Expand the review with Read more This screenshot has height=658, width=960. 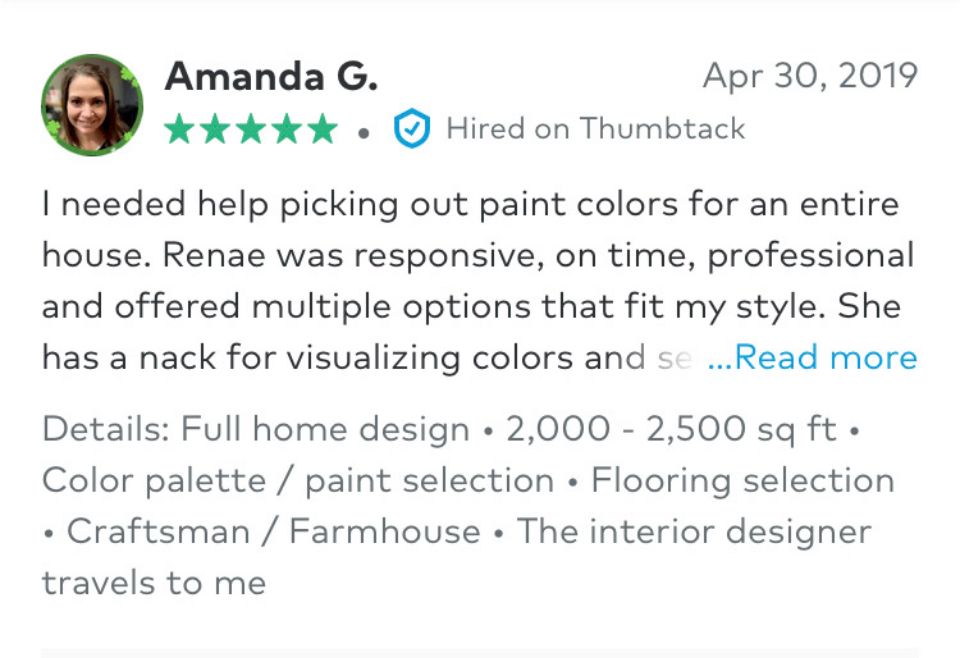[812, 357]
